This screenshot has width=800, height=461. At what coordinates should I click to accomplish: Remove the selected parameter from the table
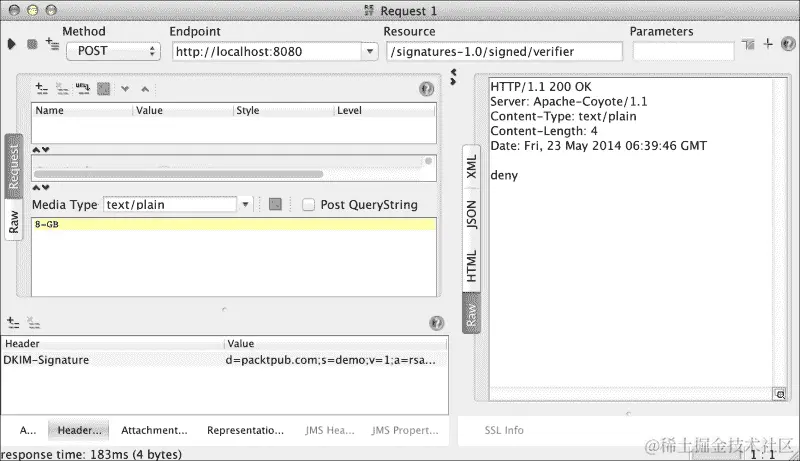62,89
